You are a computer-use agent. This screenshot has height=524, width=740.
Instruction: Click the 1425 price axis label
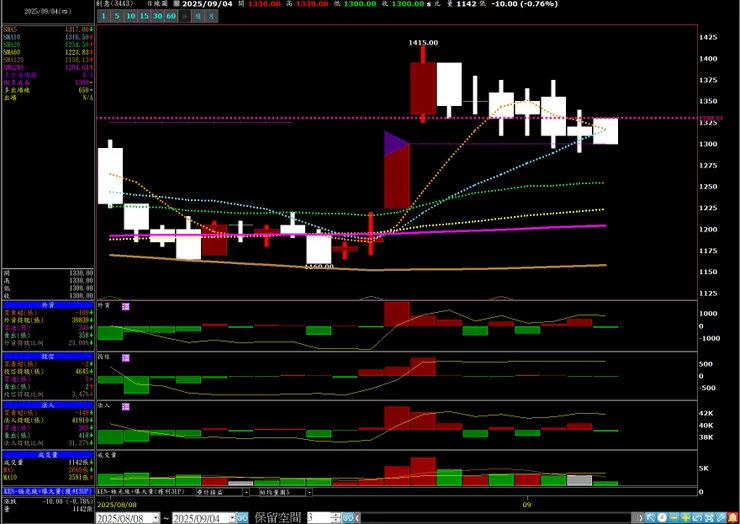click(x=709, y=37)
